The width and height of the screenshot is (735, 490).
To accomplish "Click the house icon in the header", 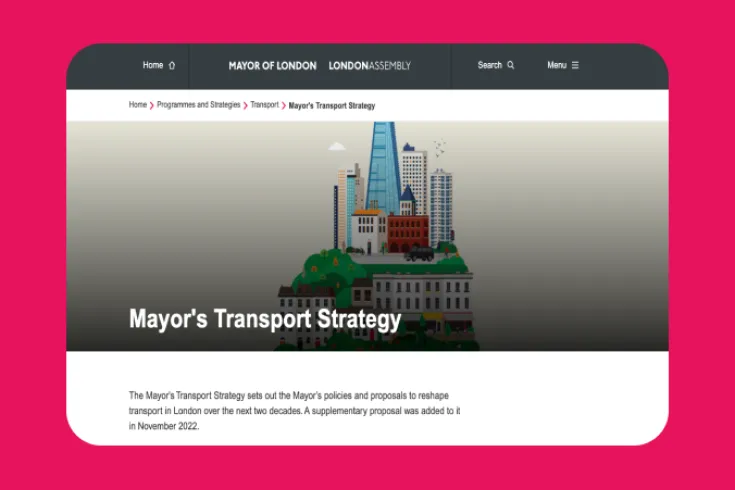I will 172,66.
